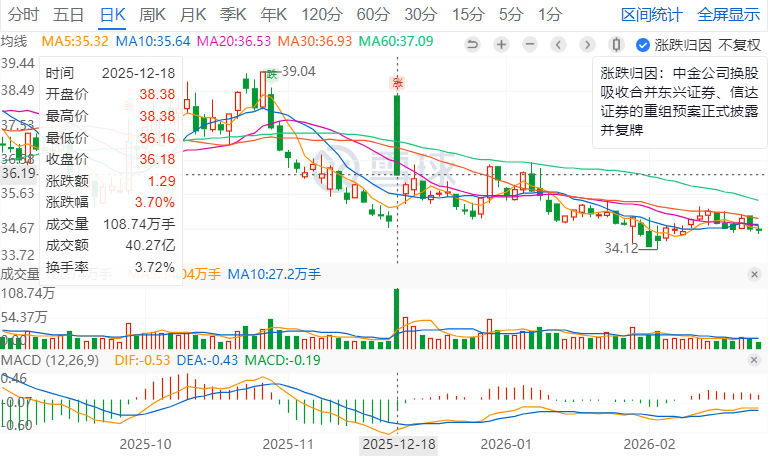Switch to the 周K weekly chart tab
Screen dimensions: 768x465
click(x=153, y=14)
